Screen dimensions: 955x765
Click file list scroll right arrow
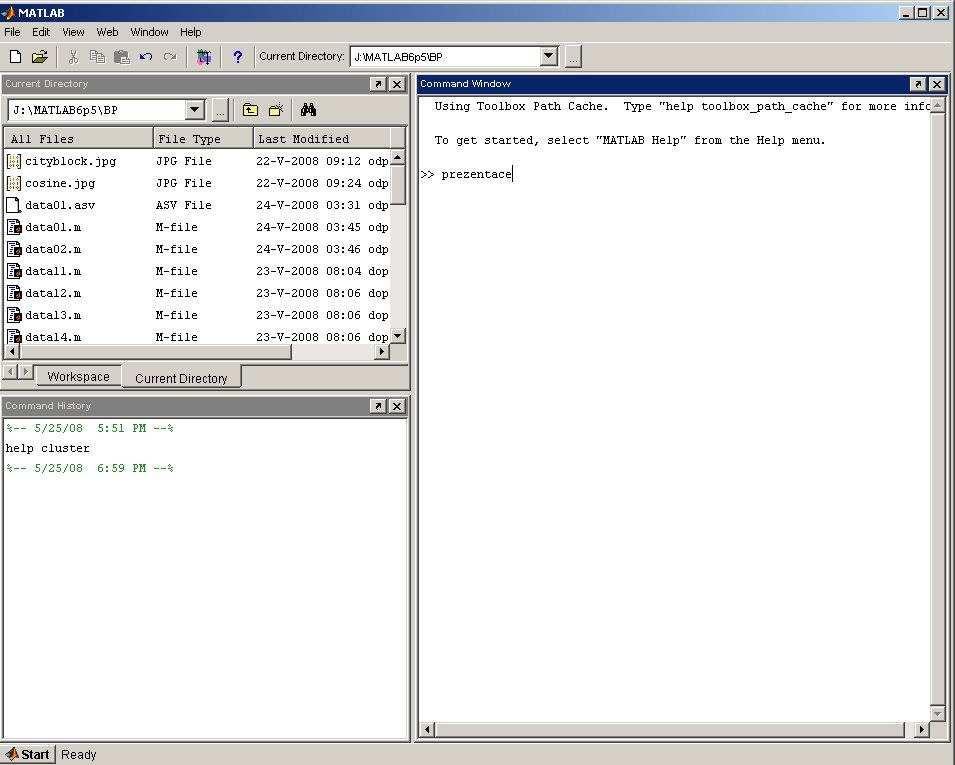[x=382, y=351]
